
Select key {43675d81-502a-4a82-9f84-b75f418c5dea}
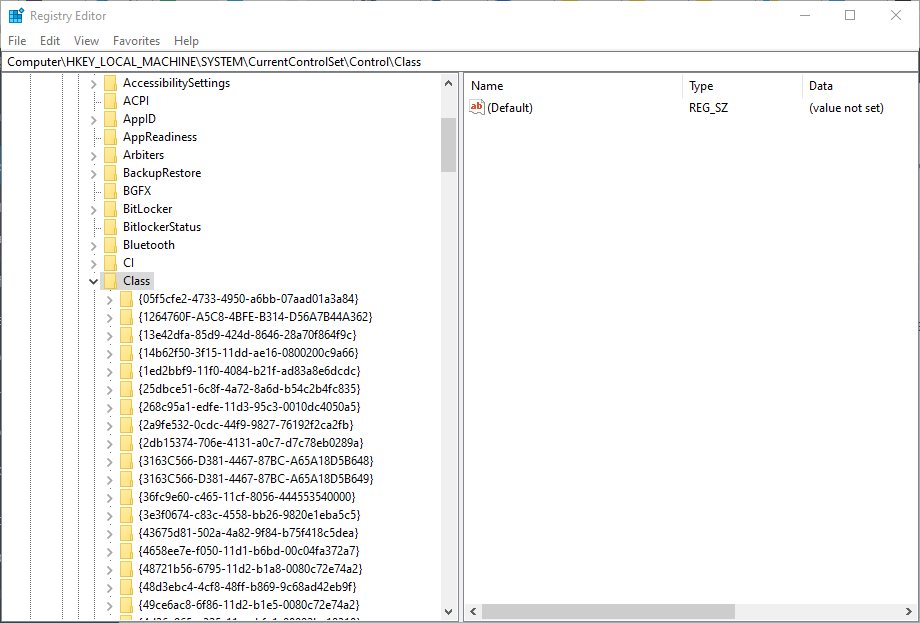point(248,533)
